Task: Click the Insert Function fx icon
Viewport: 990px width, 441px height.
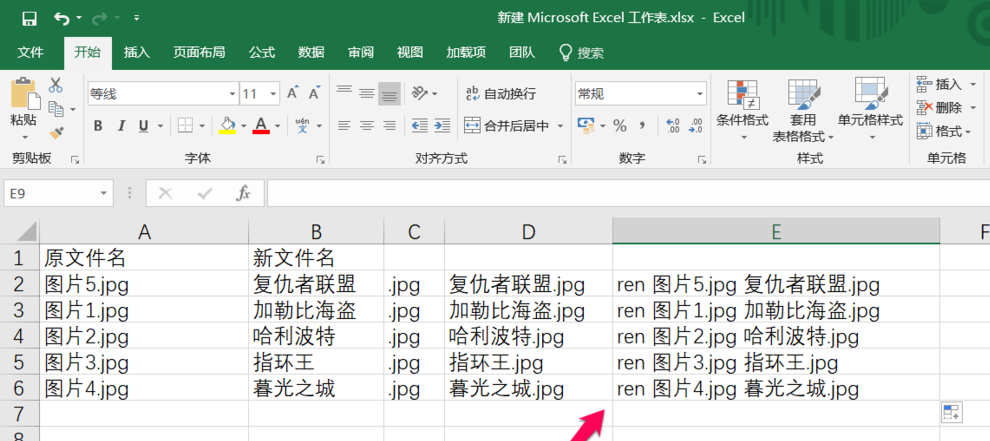Action: [242, 194]
